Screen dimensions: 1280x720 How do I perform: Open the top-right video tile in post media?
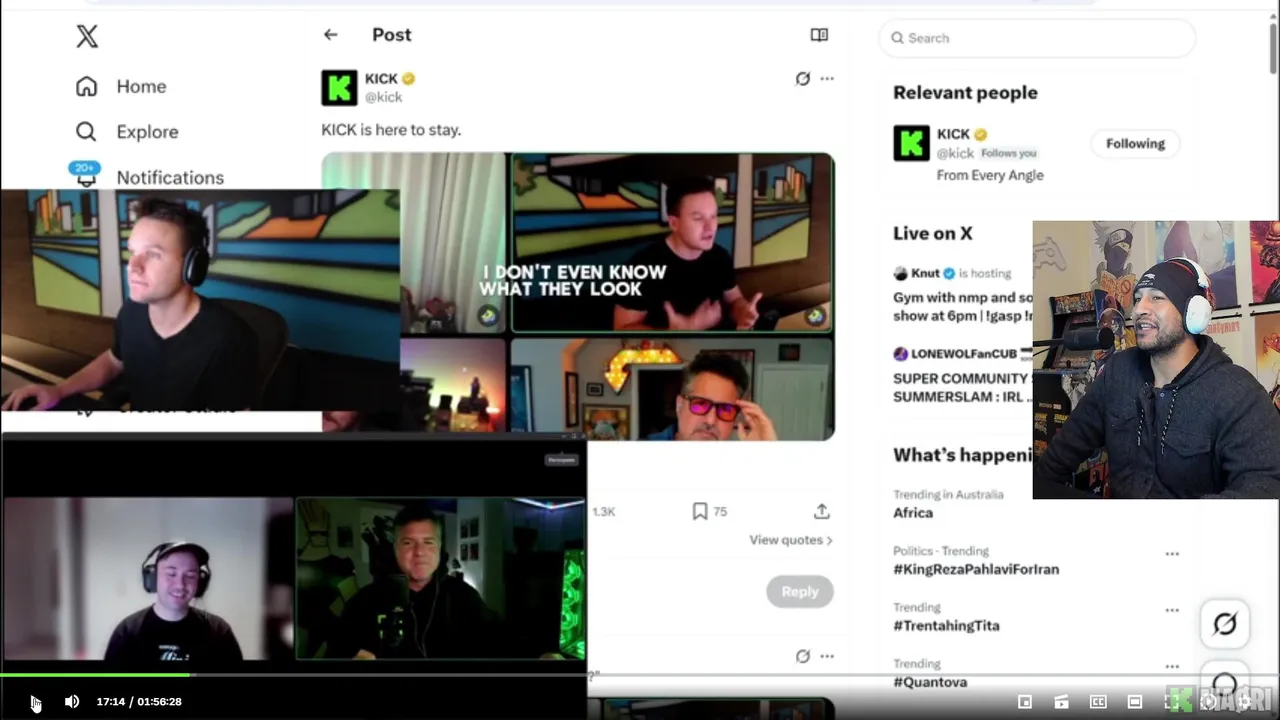[x=672, y=242]
